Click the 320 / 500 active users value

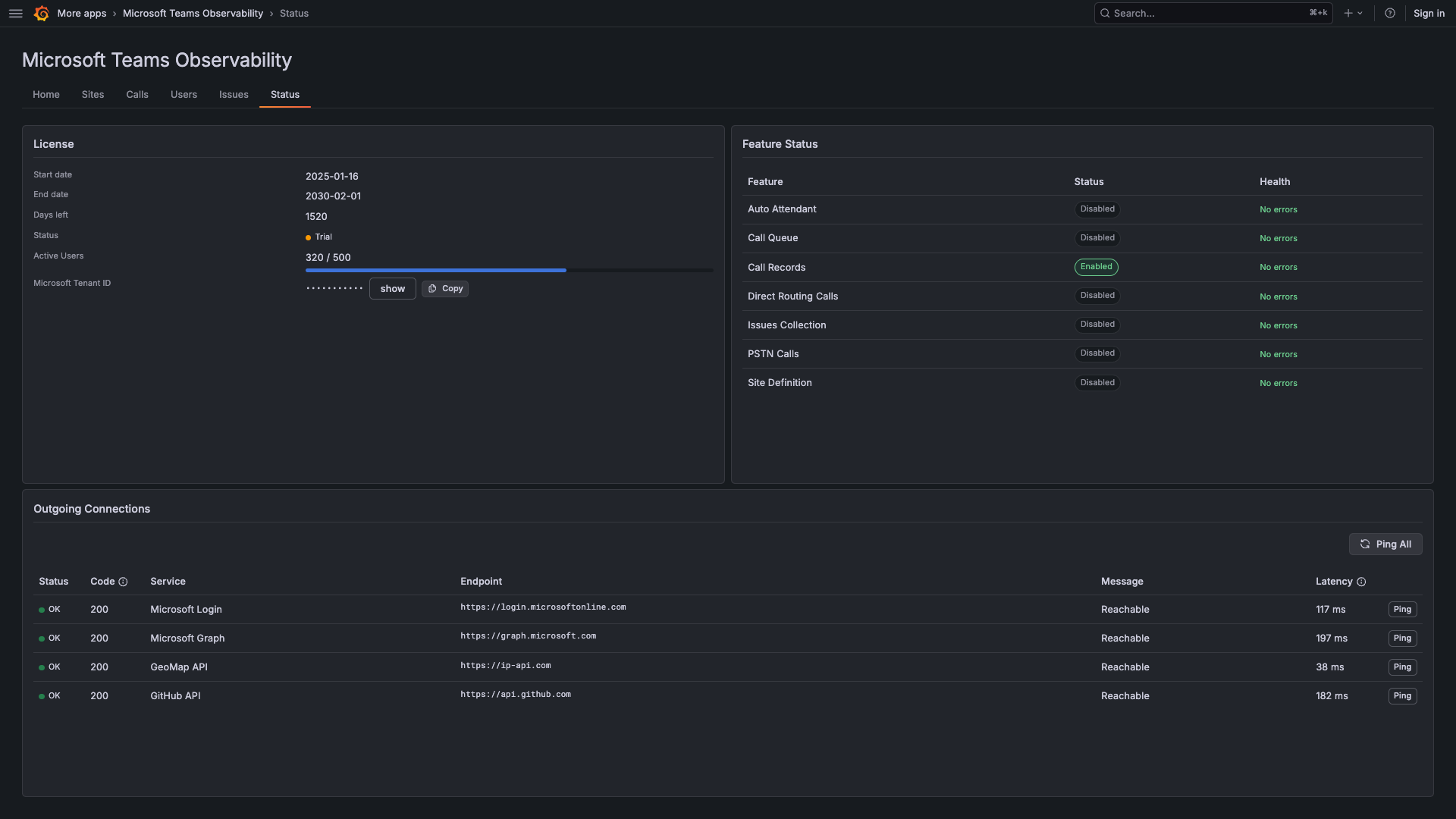[328, 258]
